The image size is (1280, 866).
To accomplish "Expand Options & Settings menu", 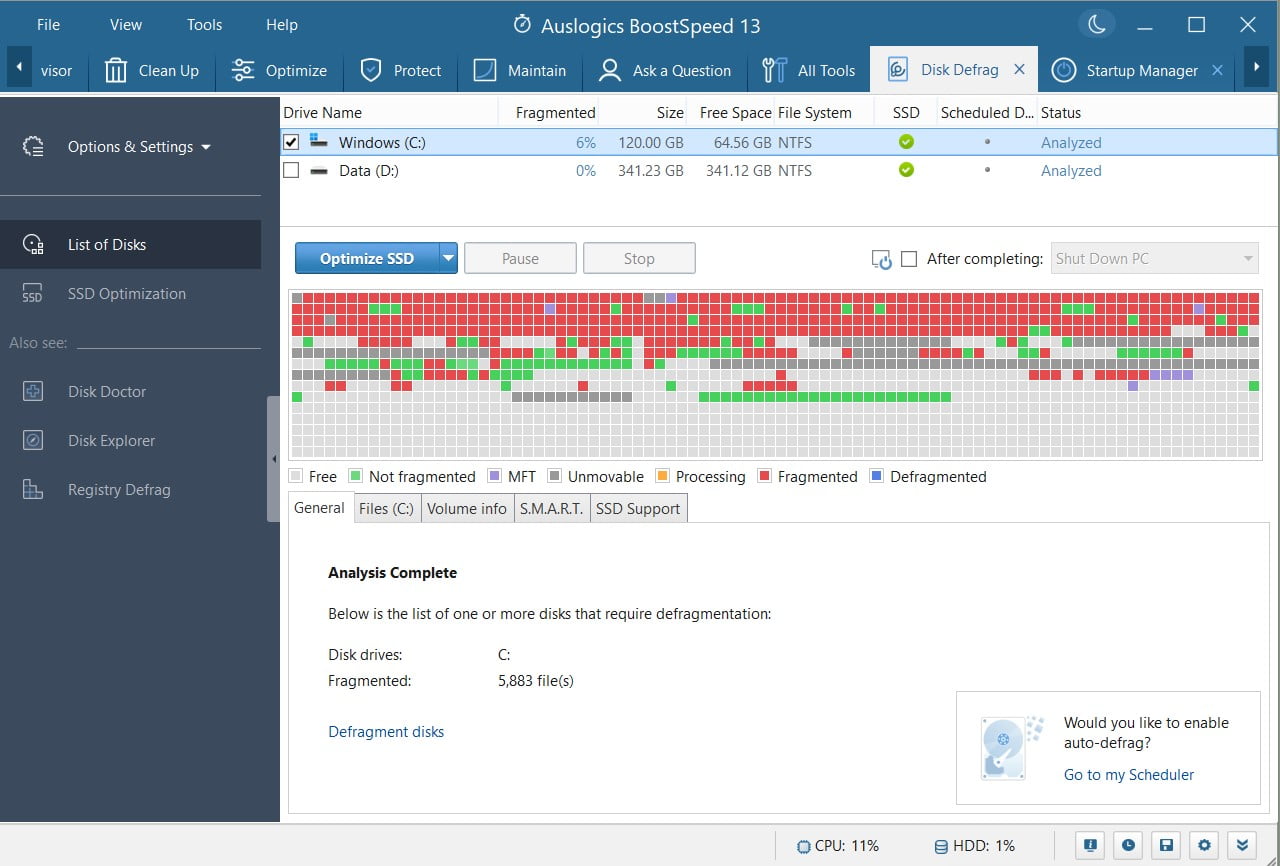I will pos(139,147).
